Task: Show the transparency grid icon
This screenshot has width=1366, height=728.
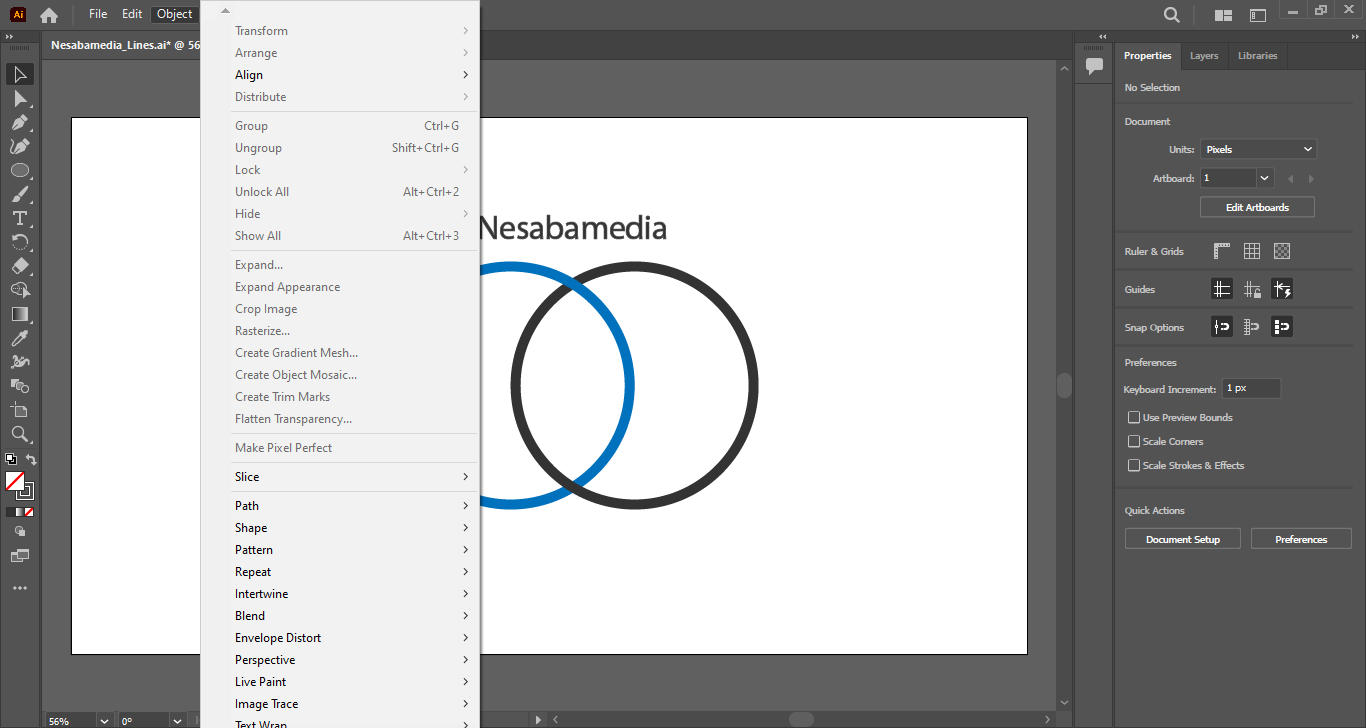Action: coord(1282,252)
